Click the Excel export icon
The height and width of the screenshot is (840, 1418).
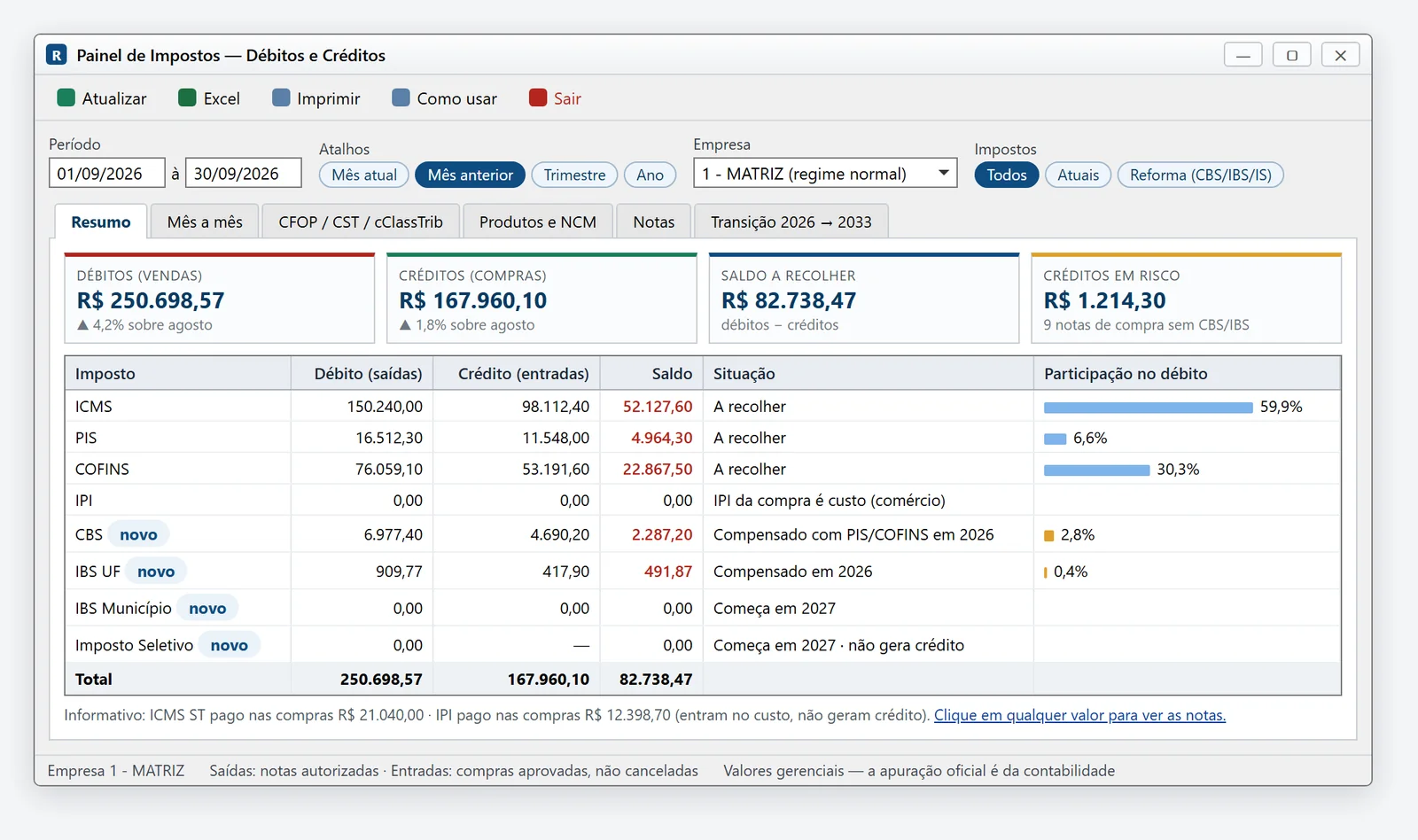pyautogui.click(x=187, y=97)
